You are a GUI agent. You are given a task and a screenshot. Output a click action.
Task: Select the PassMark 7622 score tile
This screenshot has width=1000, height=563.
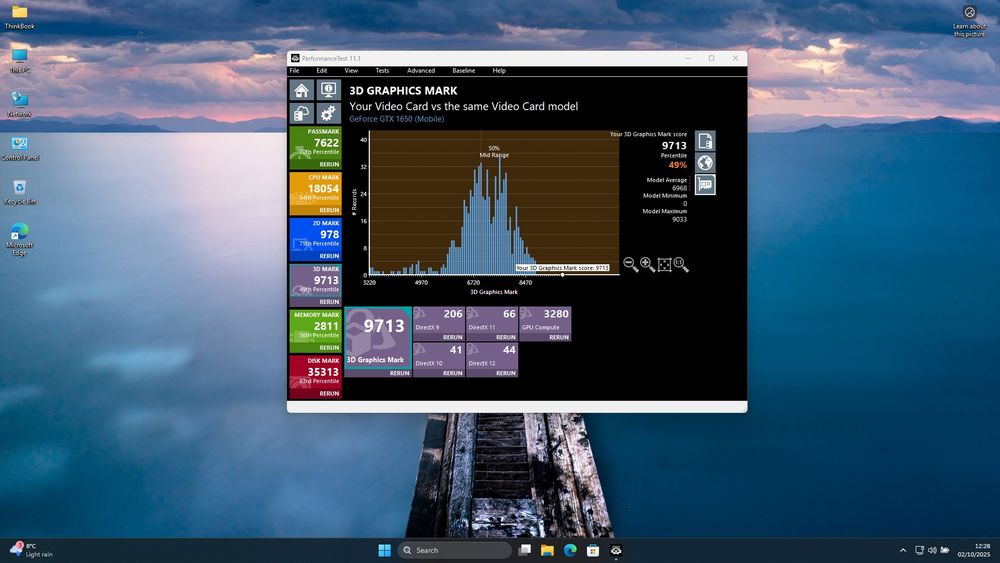pos(316,143)
